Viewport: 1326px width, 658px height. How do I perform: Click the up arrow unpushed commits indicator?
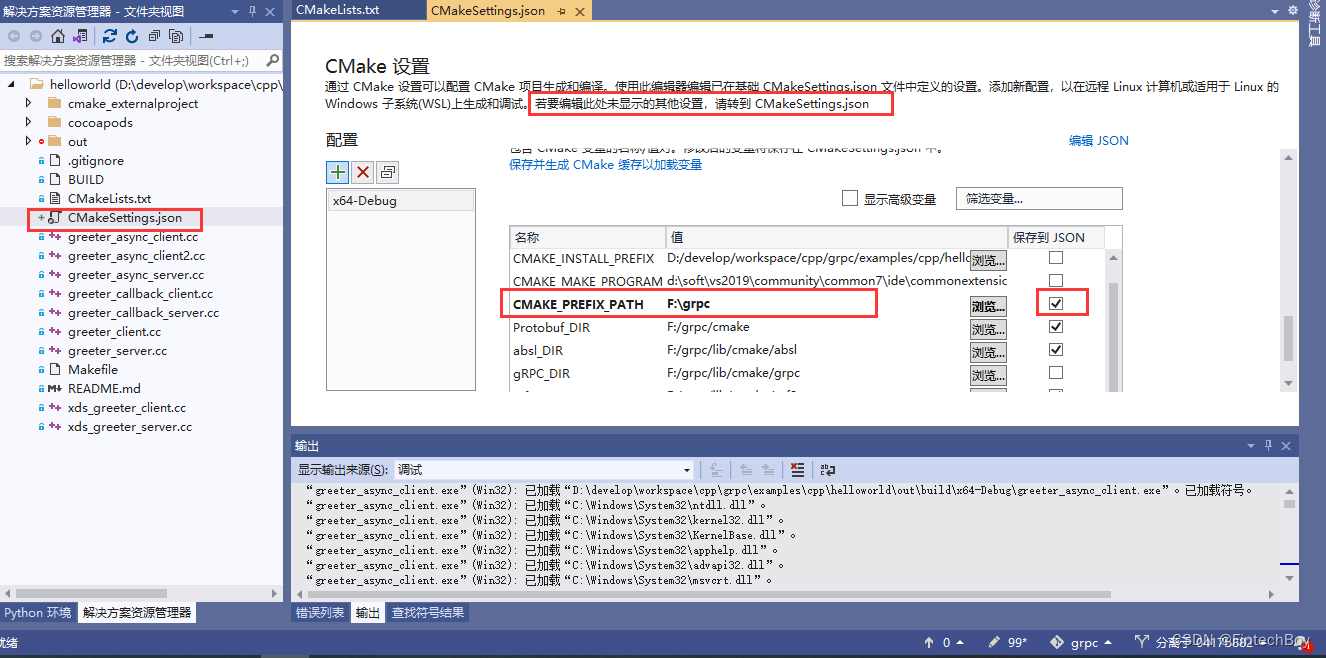[x=930, y=642]
